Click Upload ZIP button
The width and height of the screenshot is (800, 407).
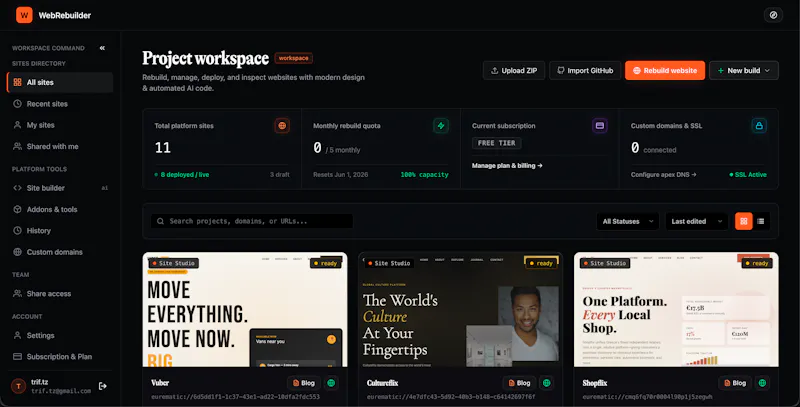(x=514, y=70)
